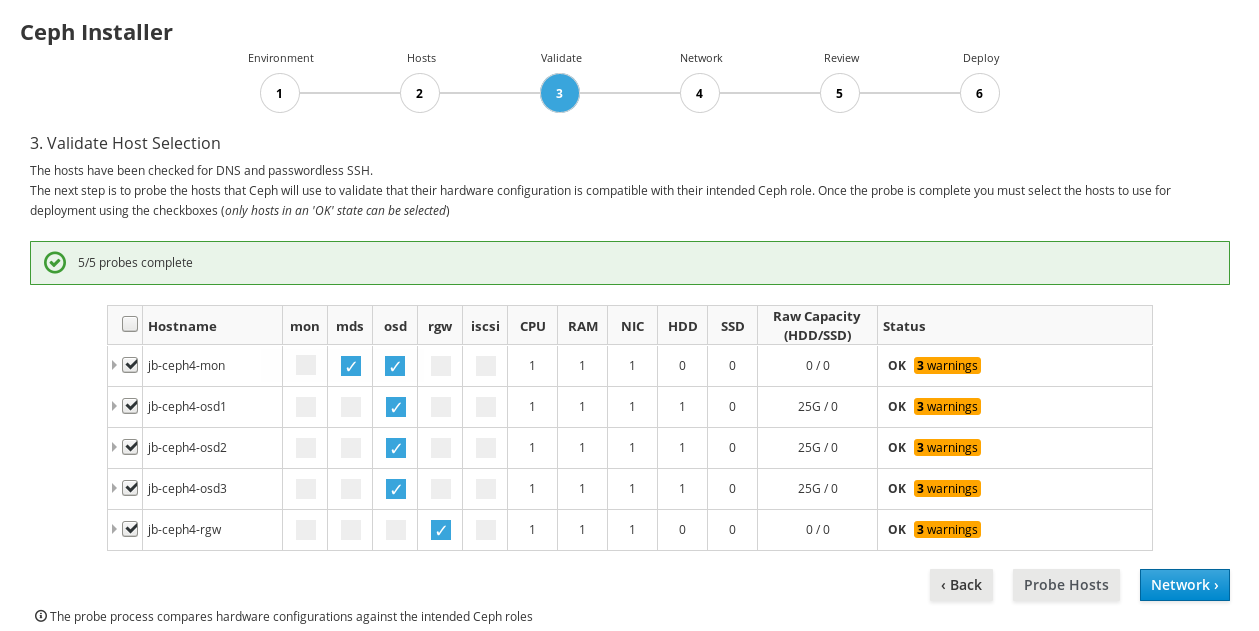Enable the mon role for jb-ceph4-rgw
1259x631 pixels.
[x=306, y=530]
